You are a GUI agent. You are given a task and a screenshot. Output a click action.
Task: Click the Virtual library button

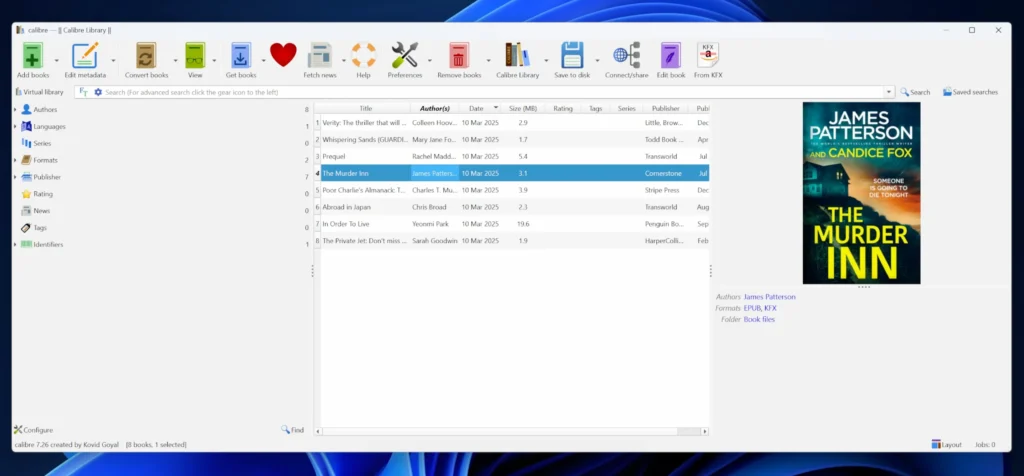[39, 92]
